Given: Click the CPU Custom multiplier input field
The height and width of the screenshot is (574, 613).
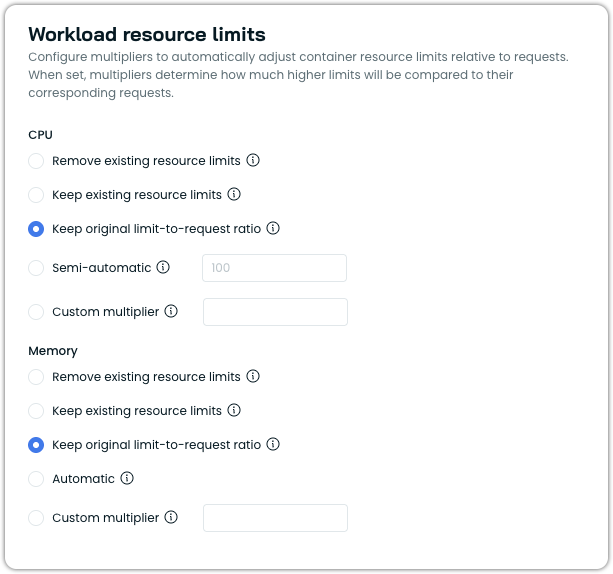Looking at the screenshot, I should click(x=275, y=312).
